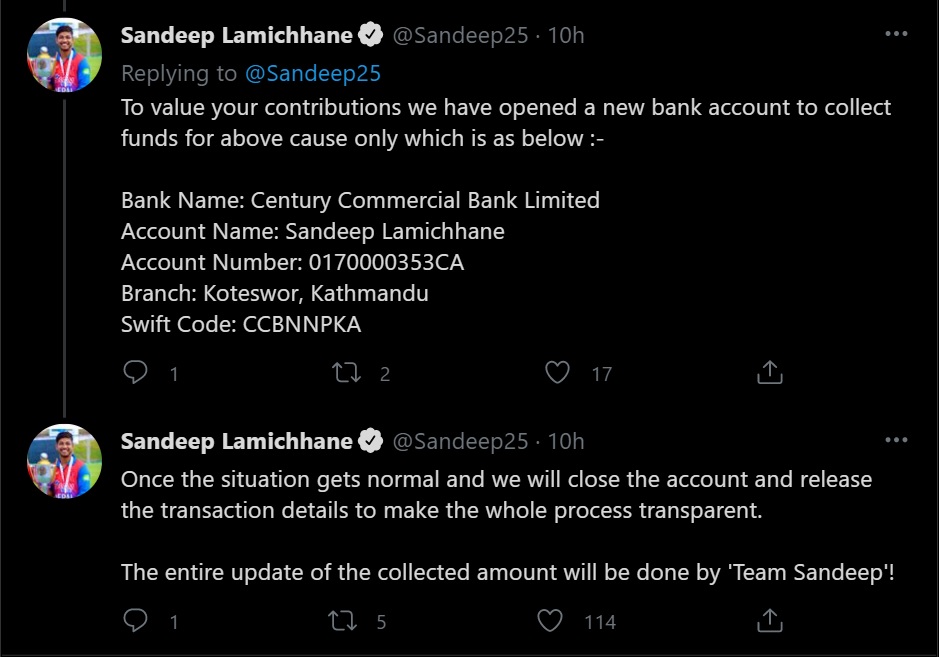Reply to the 'Team Sandeep' update tweet

coord(135,621)
